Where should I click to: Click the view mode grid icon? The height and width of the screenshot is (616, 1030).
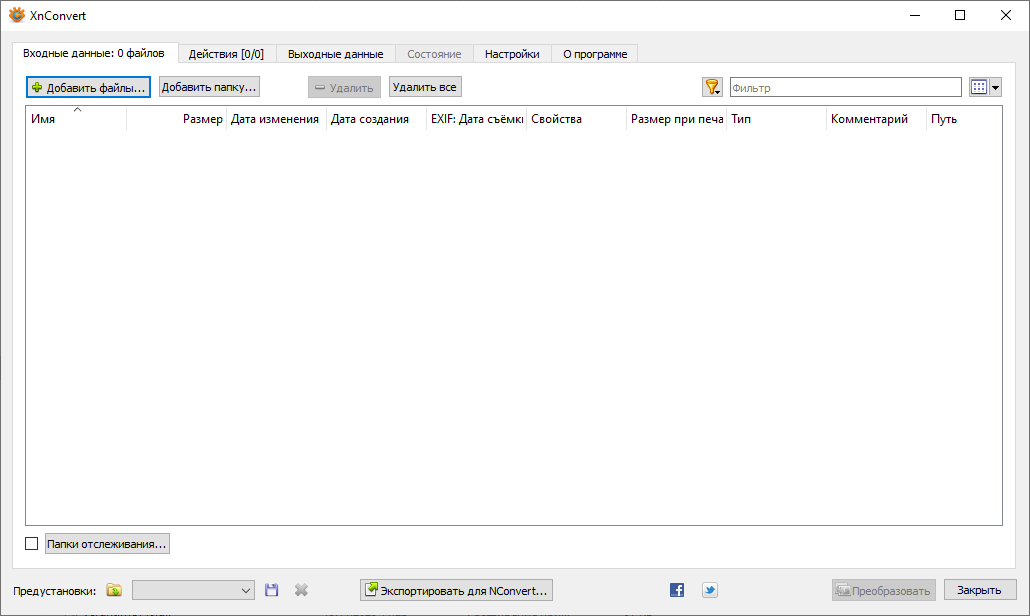pyautogui.click(x=979, y=87)
